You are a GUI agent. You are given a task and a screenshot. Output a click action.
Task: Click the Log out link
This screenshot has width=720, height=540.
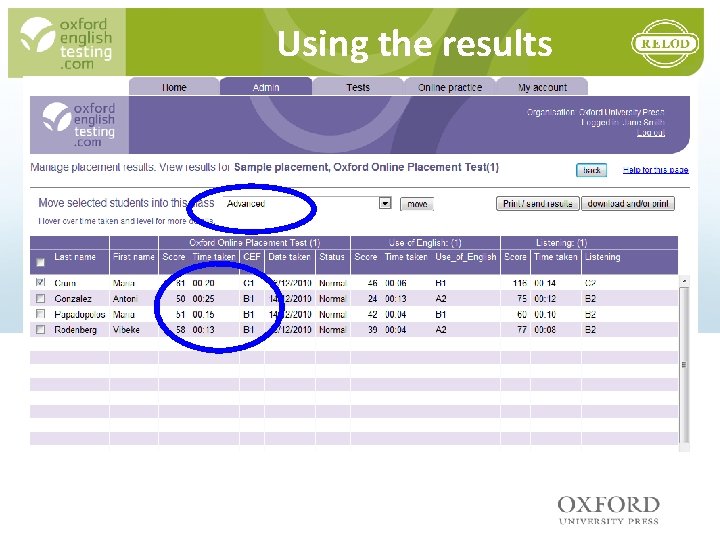(x=651, y=133)
